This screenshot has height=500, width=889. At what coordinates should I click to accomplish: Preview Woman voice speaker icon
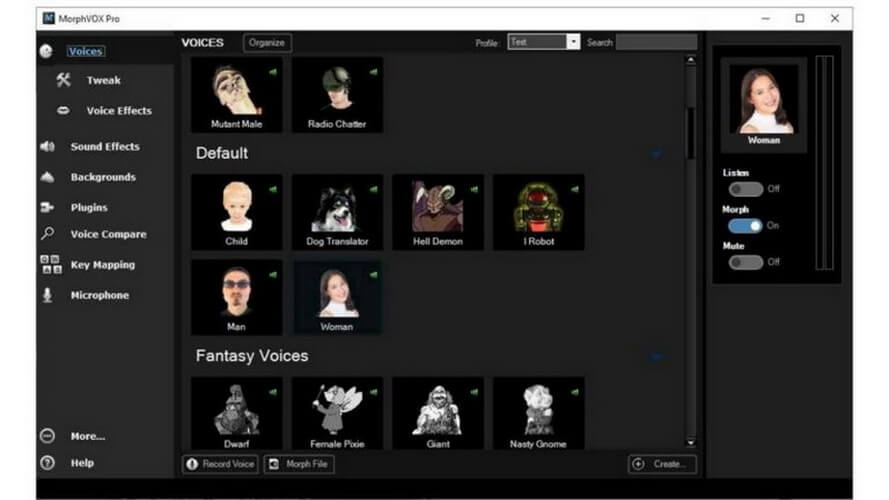point(374,275)
